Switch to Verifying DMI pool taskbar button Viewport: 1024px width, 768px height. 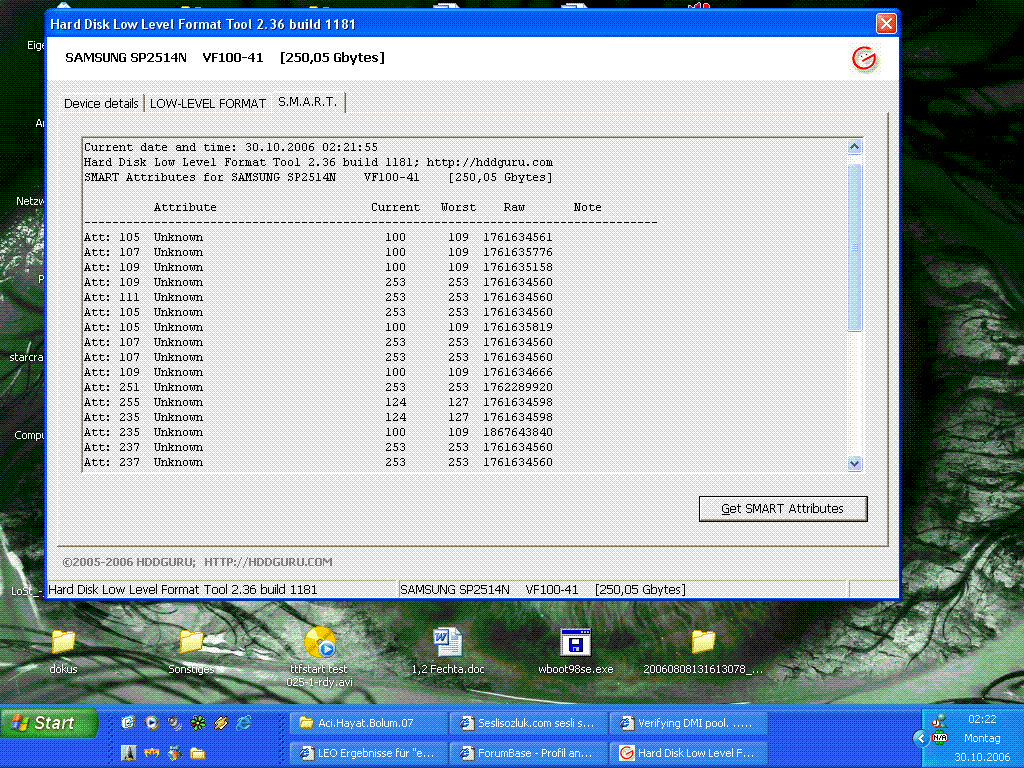click(x=688, y=723)
